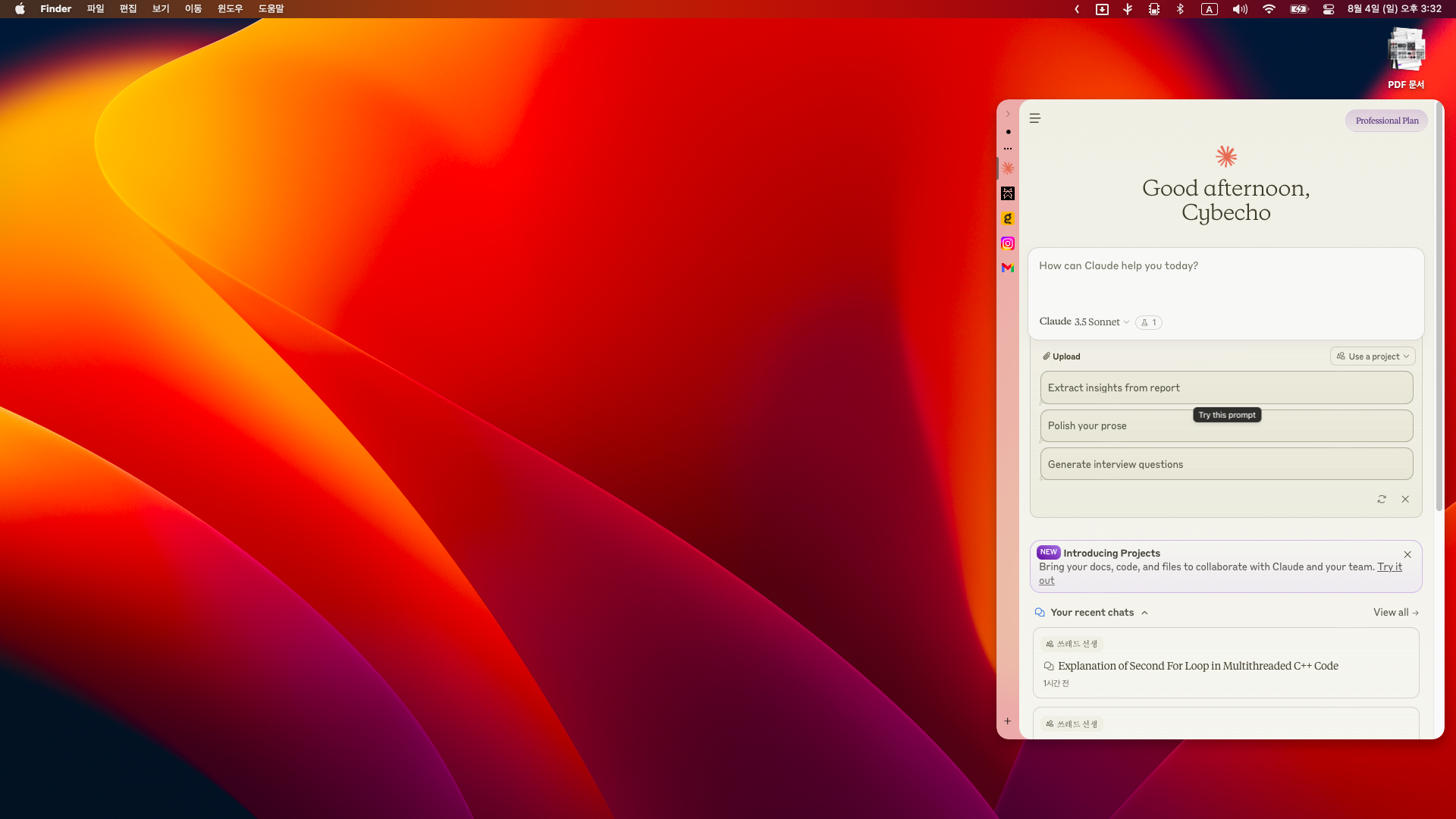Choose 'Generate interview questions' prompt
The width and height of the screenshot is (1456, 819).
click(x=1226, y=464)
